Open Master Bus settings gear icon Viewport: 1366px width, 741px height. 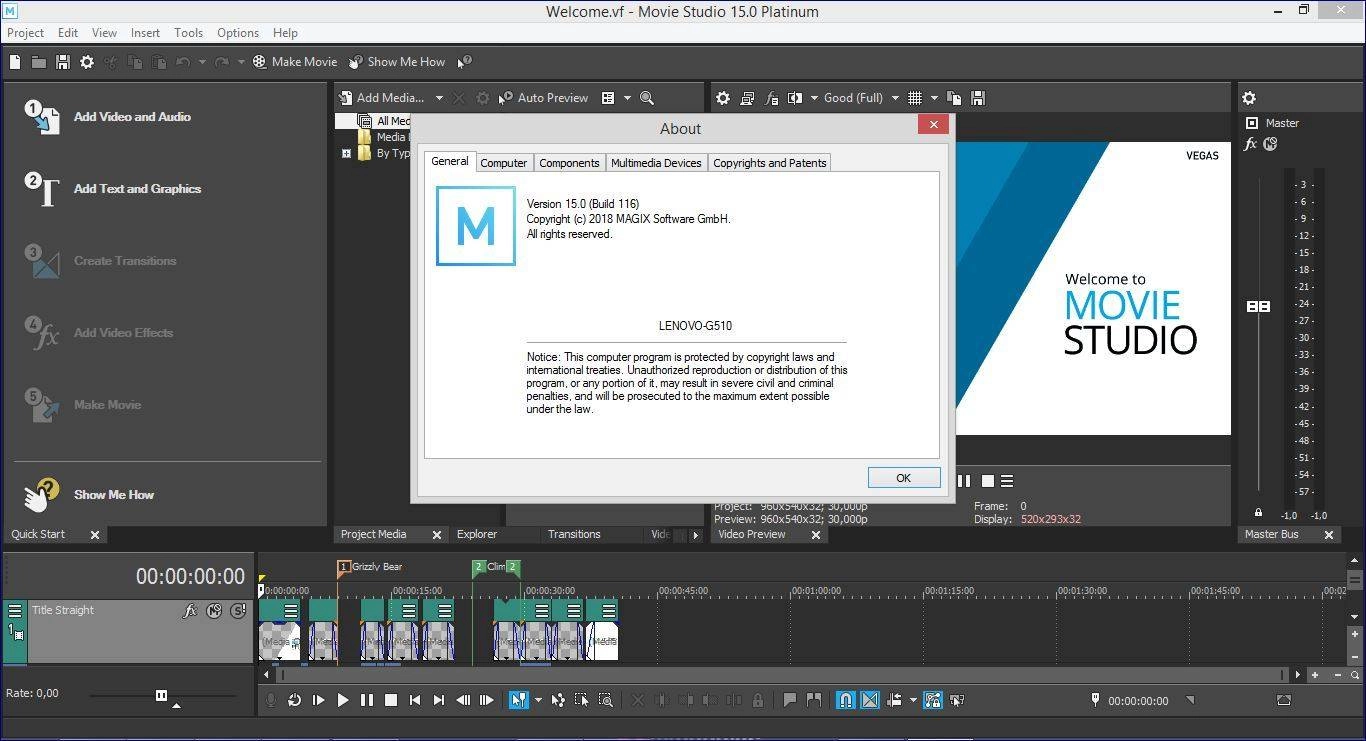(1249, 98)
